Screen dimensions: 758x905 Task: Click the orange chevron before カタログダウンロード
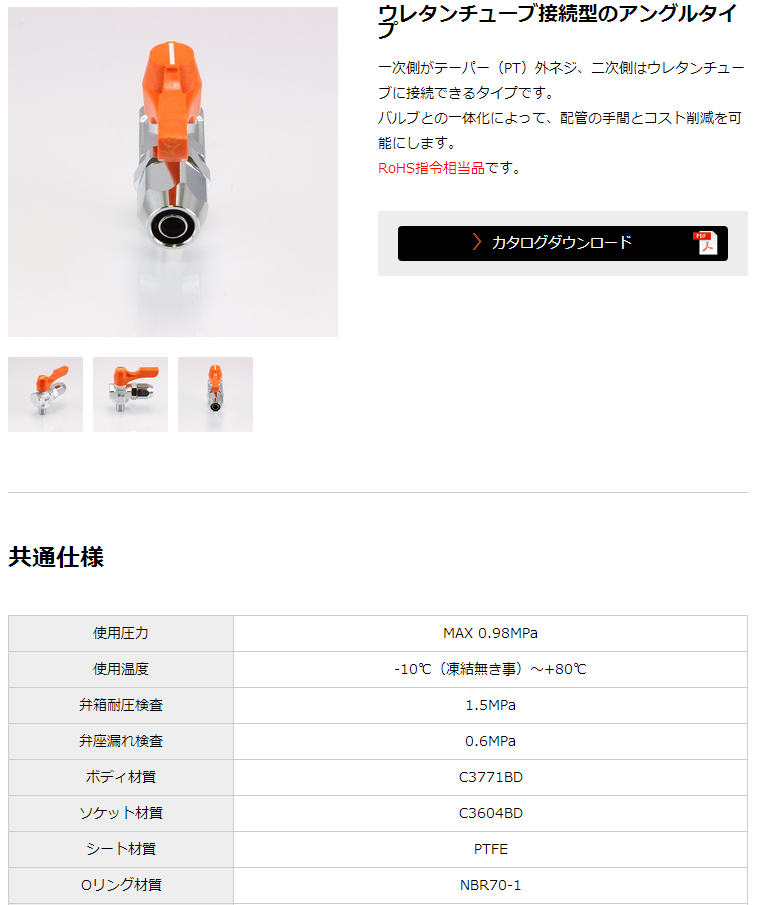(x=476, y=242)
